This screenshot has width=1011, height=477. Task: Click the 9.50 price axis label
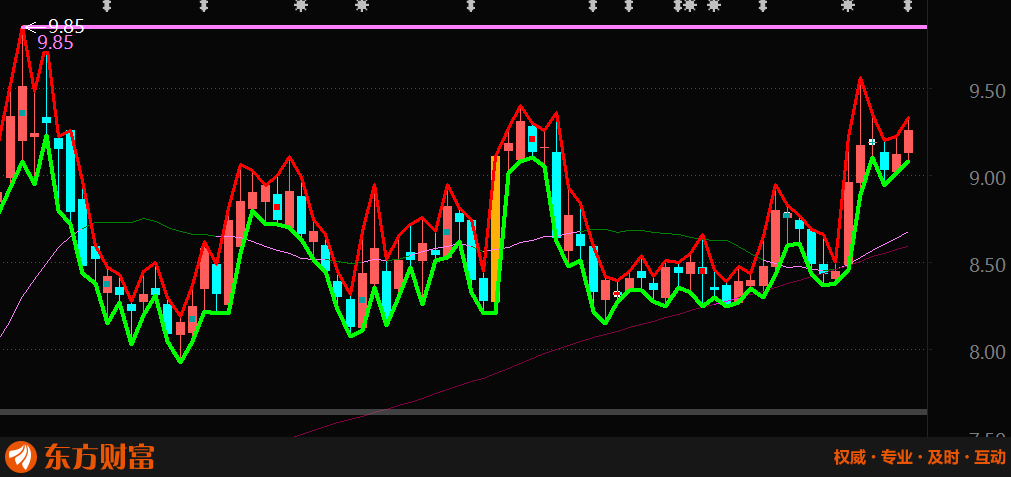[x=987, y=92]
